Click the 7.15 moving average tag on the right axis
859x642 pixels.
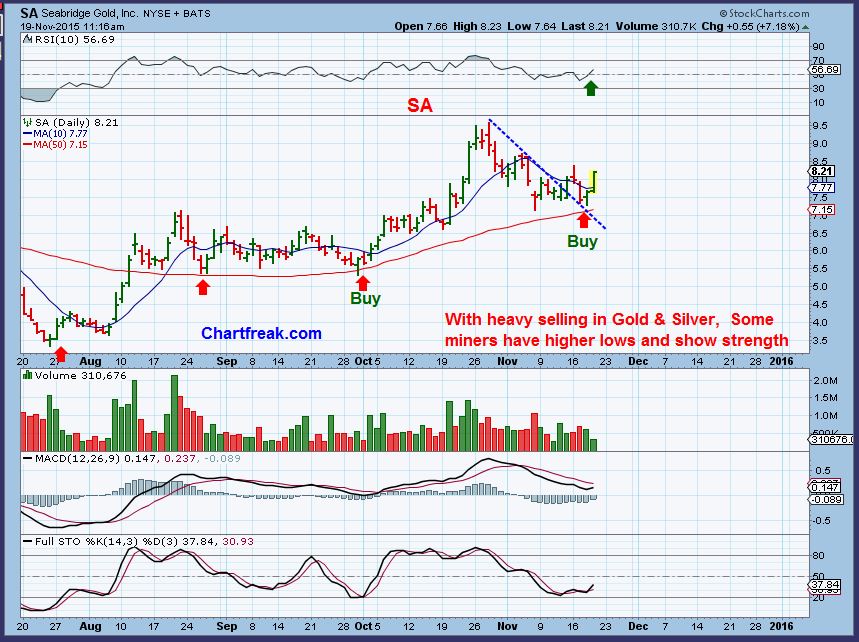pyautogui.click(x=822, y=210)
